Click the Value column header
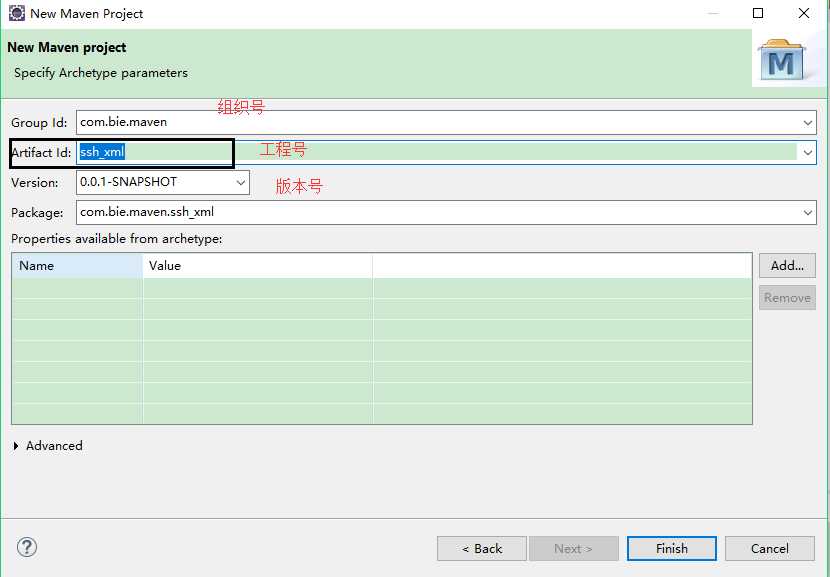830x577 pixels. 258,265
